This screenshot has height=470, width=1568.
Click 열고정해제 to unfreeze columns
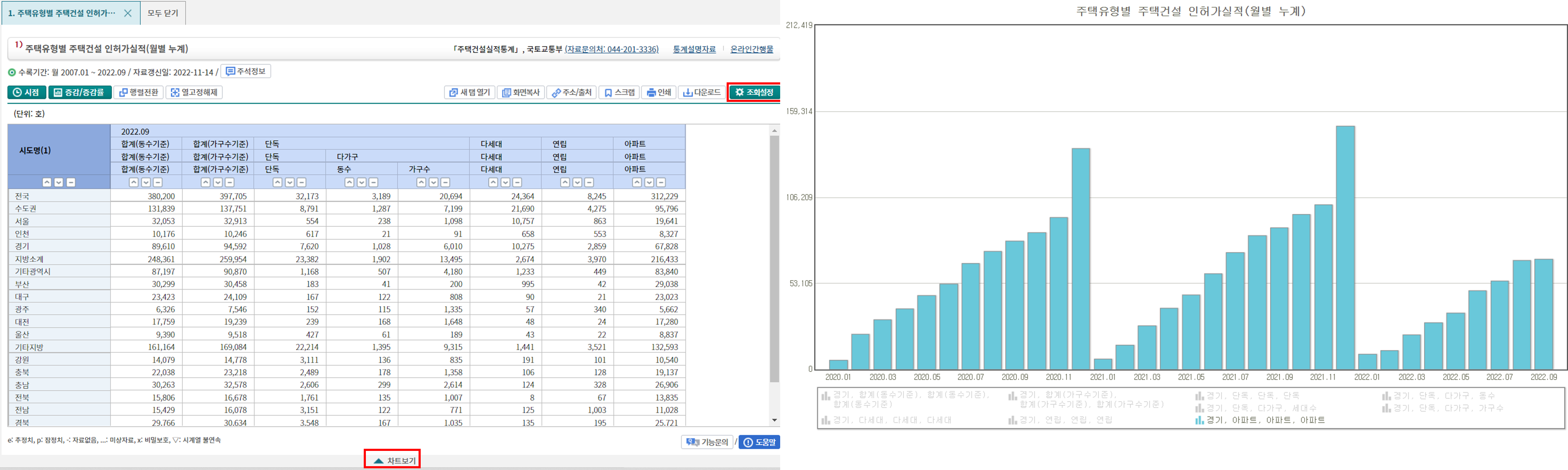click(x=194, y=93)
